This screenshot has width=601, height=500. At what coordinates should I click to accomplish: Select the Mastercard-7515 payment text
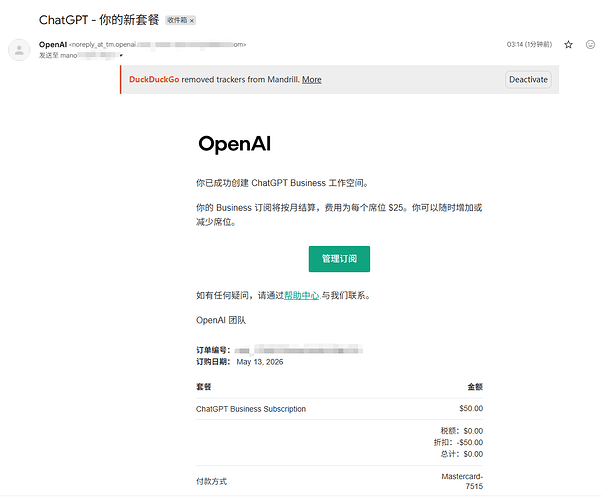462,482
